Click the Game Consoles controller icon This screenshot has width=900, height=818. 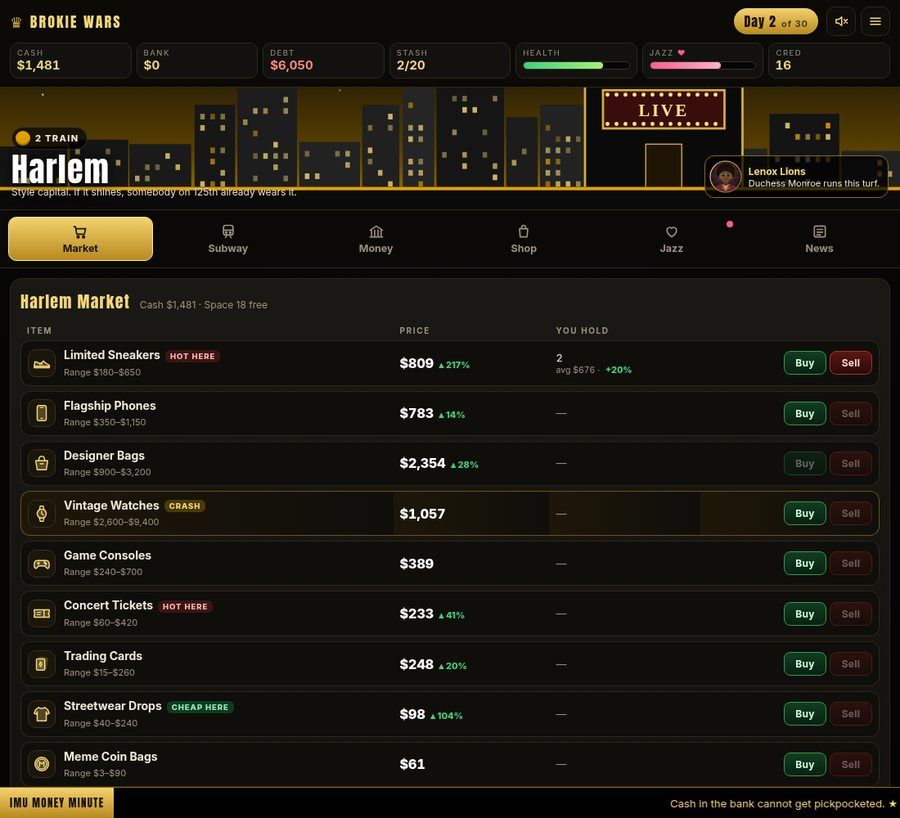(x=42, y=564)
